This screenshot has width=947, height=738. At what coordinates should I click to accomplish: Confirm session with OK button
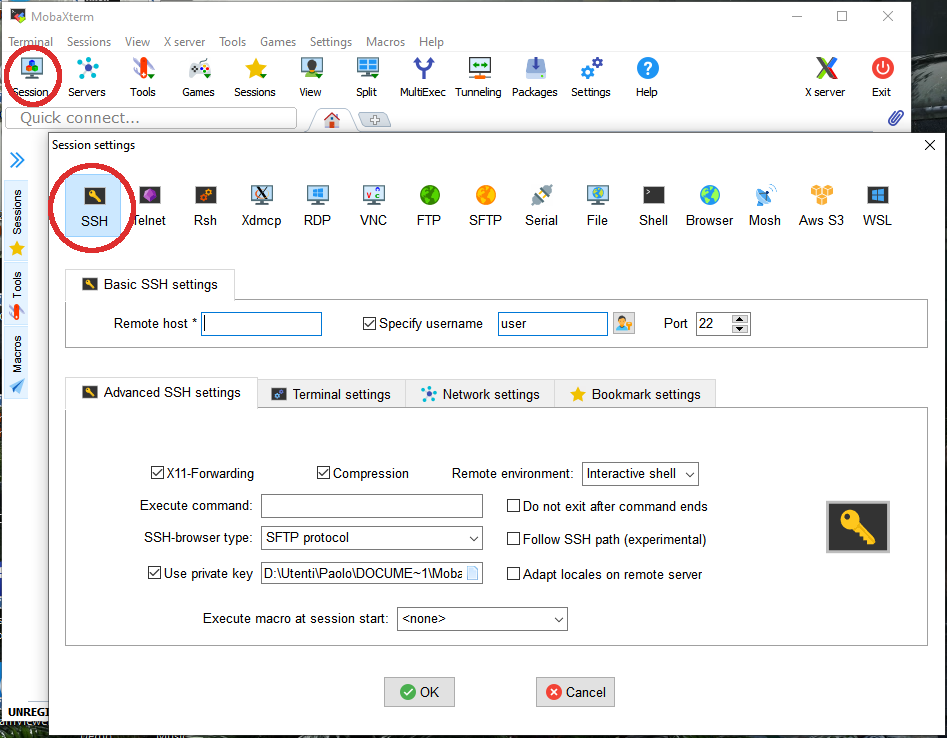419,692
